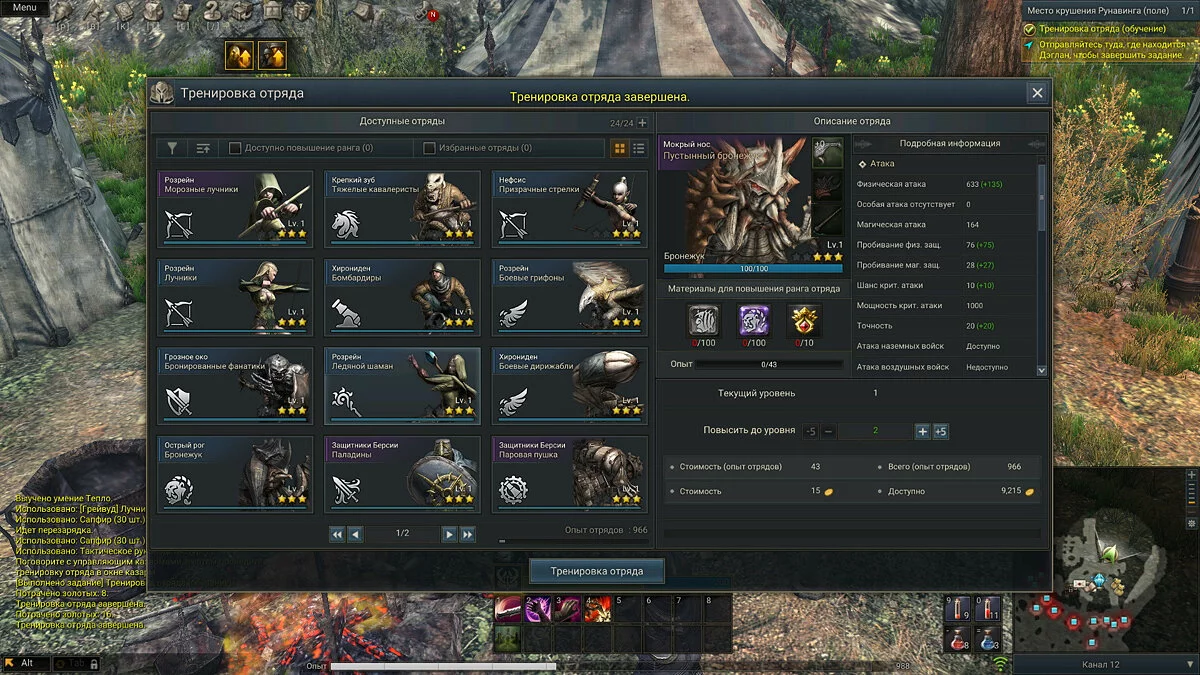This screenshot has height=675, width=1200.
Task: Use red potion in slot 9
Action: 957,608
